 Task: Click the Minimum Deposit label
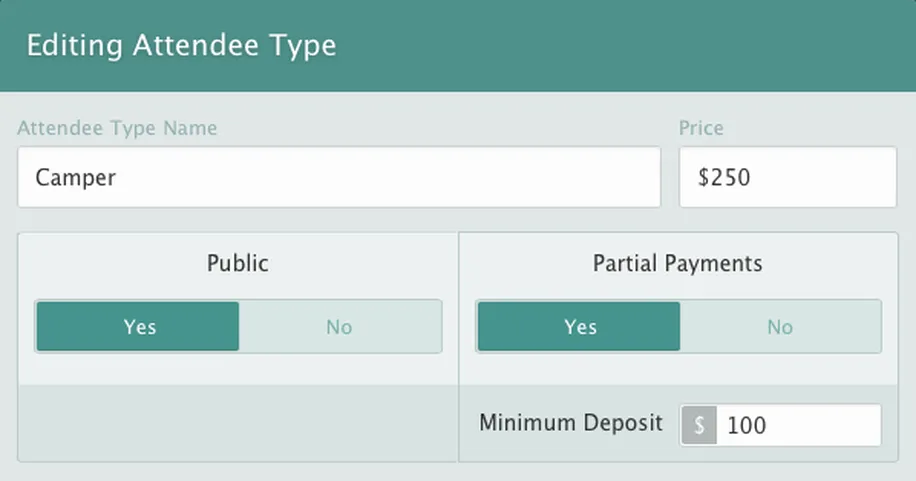(x=570, y=423)
